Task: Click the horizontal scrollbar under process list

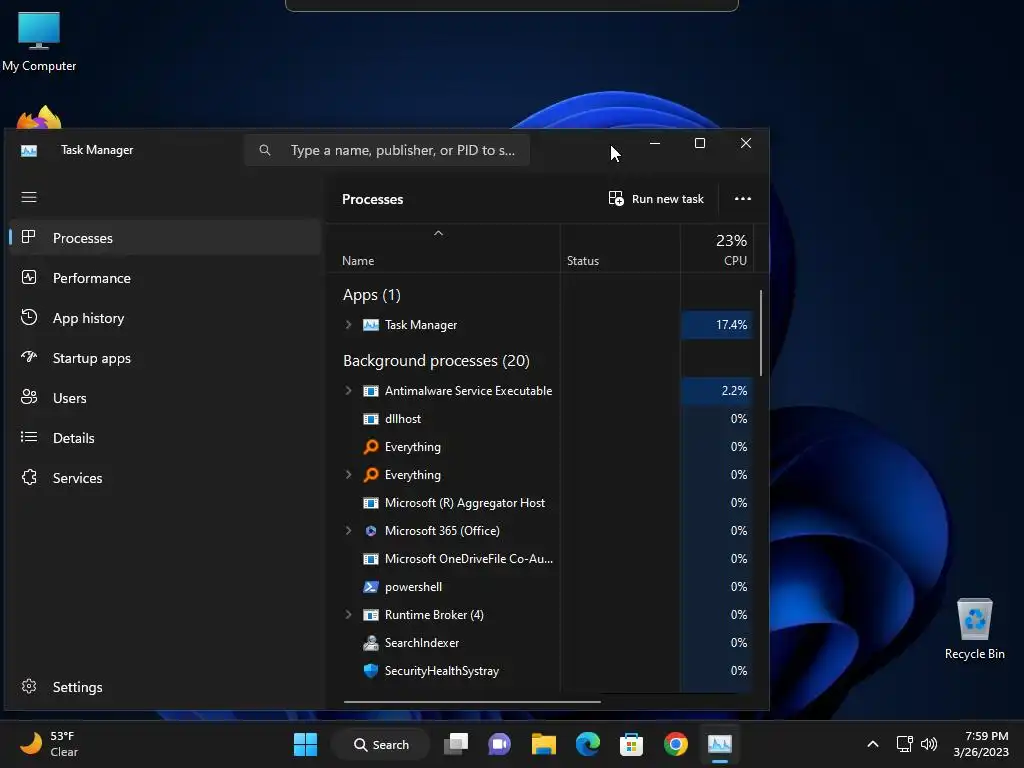Action: point(472,702)
